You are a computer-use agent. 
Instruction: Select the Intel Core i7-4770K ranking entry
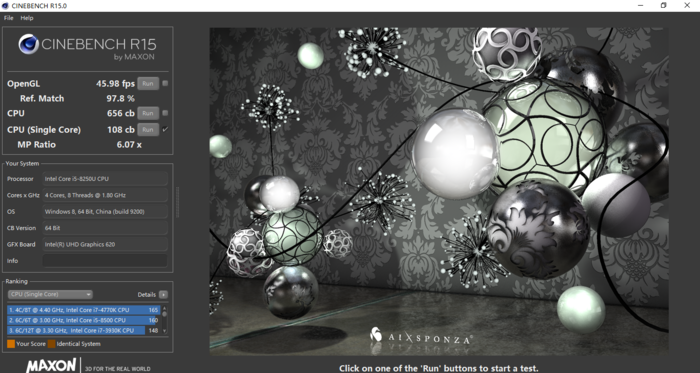pos(84,310)
